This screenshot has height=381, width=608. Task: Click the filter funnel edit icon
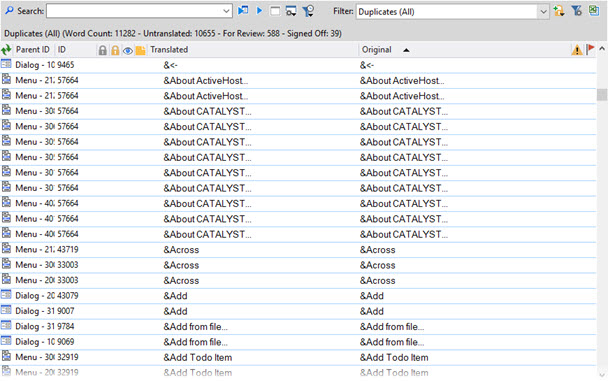click(x=577, y=11)
